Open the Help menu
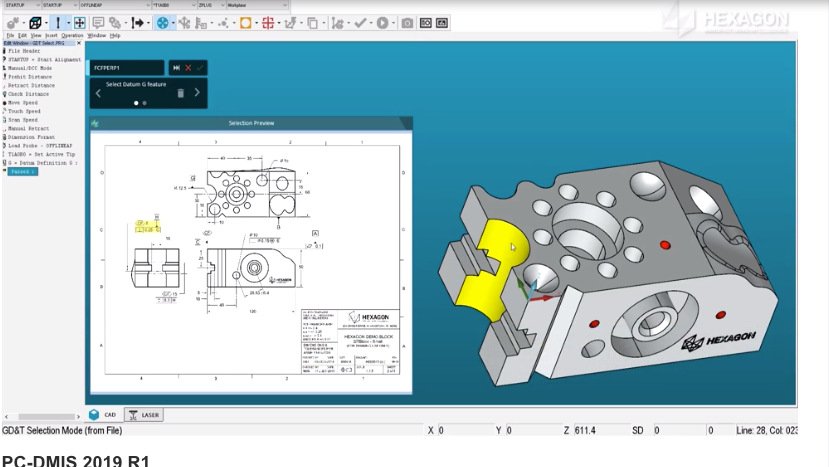The width and height of the screenshot is (829, 467). (x=115, y=35)
